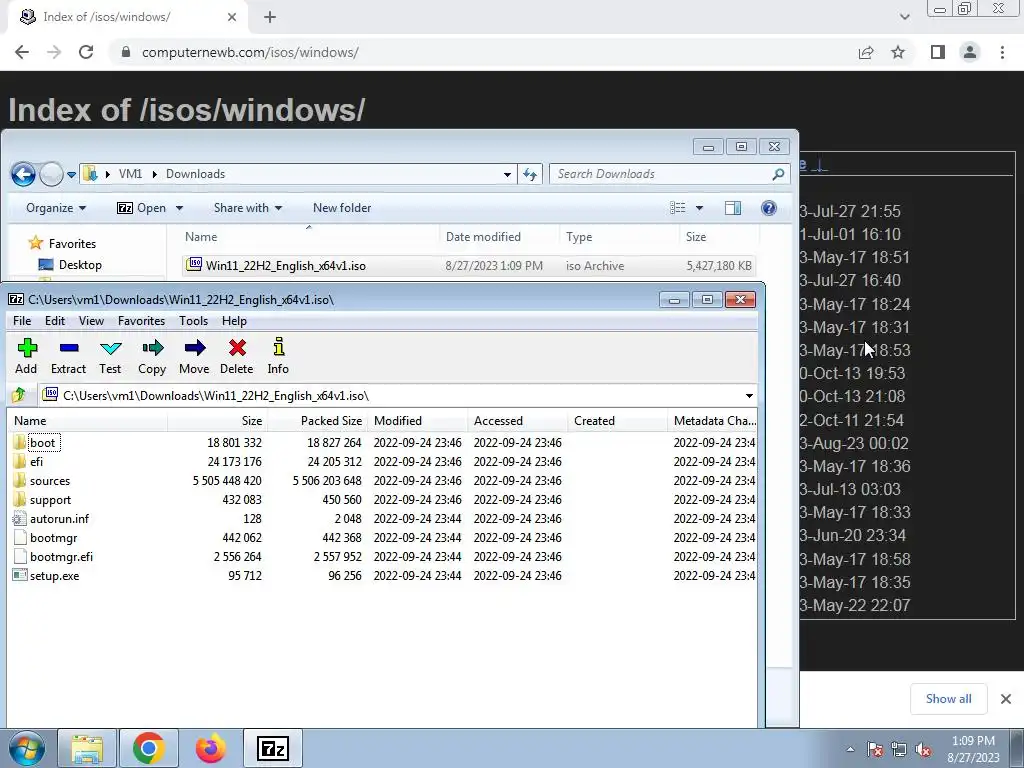Select the support folder in the archive
The height and width of the screenshot is (768, 1024).
[50, 500]
